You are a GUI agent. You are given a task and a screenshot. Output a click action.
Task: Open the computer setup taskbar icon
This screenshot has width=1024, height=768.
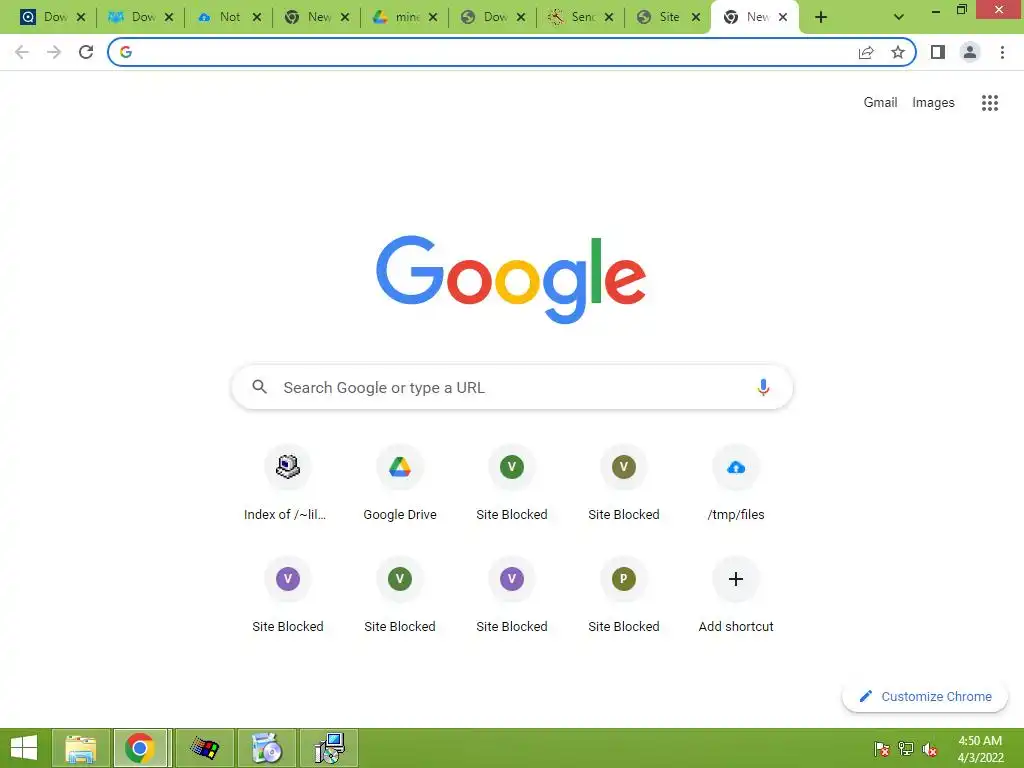328,748
